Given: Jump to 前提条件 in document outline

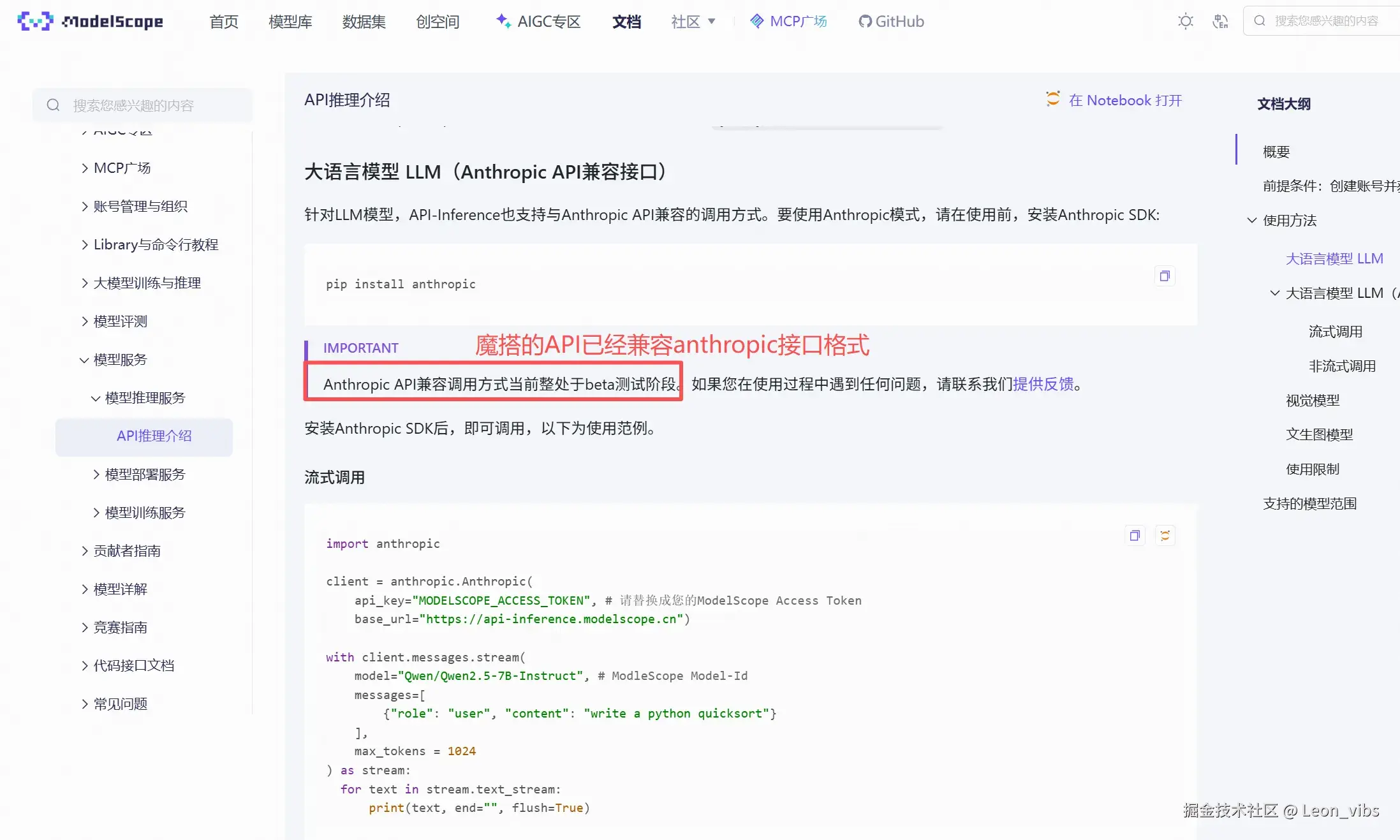Looking at the screenshot, I should point(1331,186).
